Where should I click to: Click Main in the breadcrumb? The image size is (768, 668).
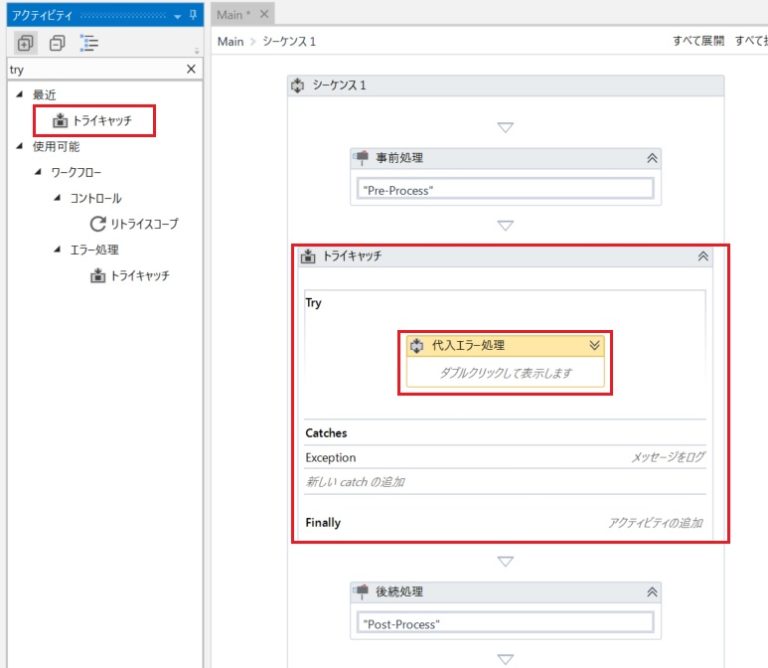(230, 42)
